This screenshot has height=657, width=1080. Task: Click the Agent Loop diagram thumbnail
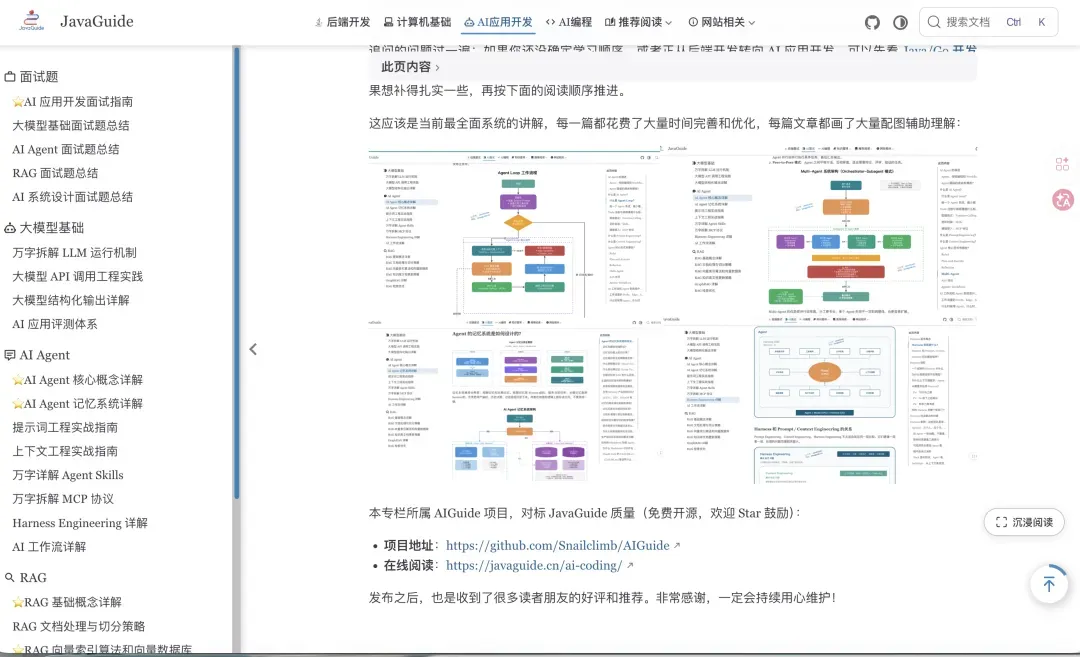pyautogui.click(x=515, y=236)
